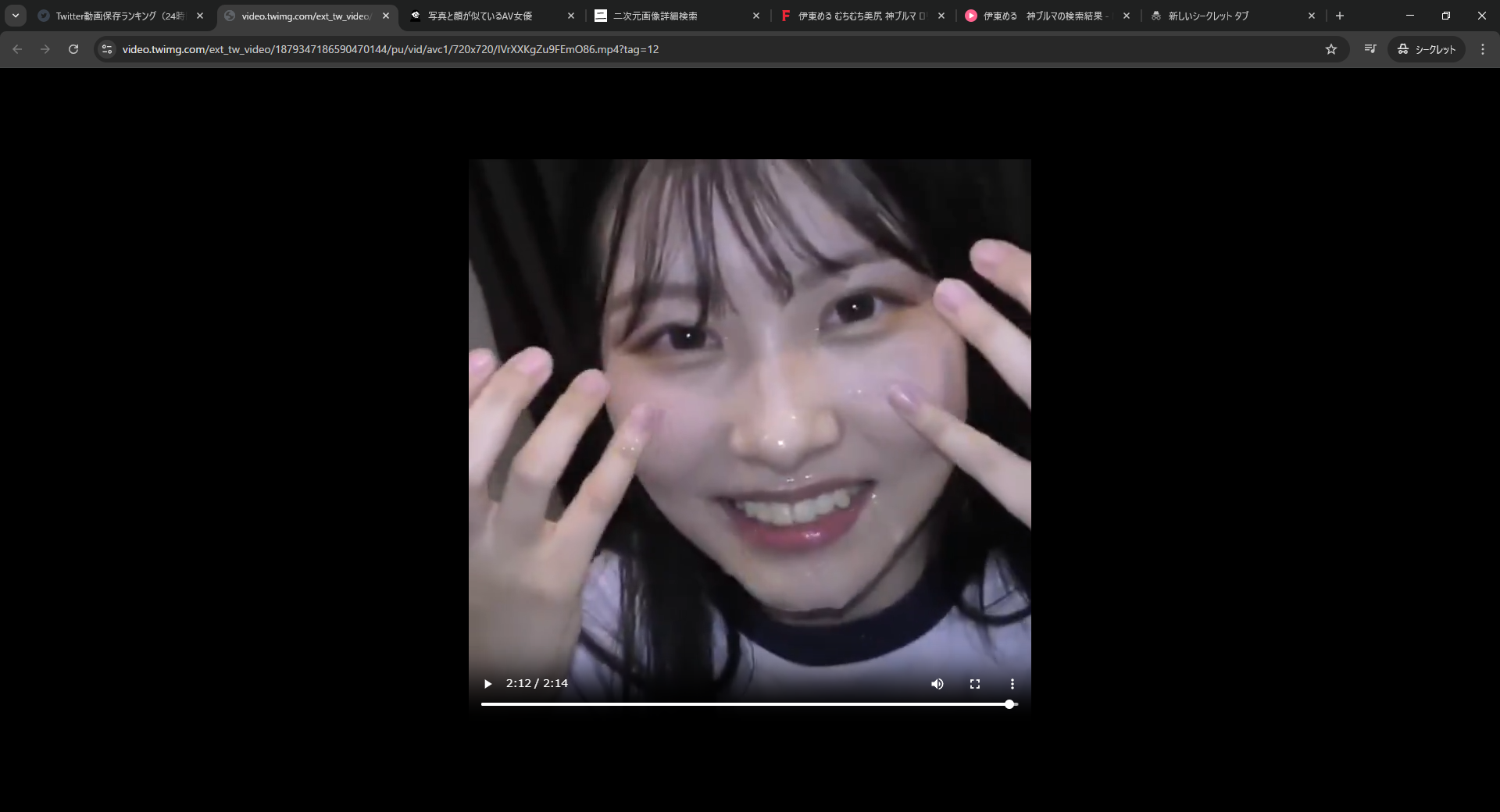Open the Chrome three-dot menu
This screenshot has width=1500, height=812.
pyautogui.click(x=1482, y=49)
